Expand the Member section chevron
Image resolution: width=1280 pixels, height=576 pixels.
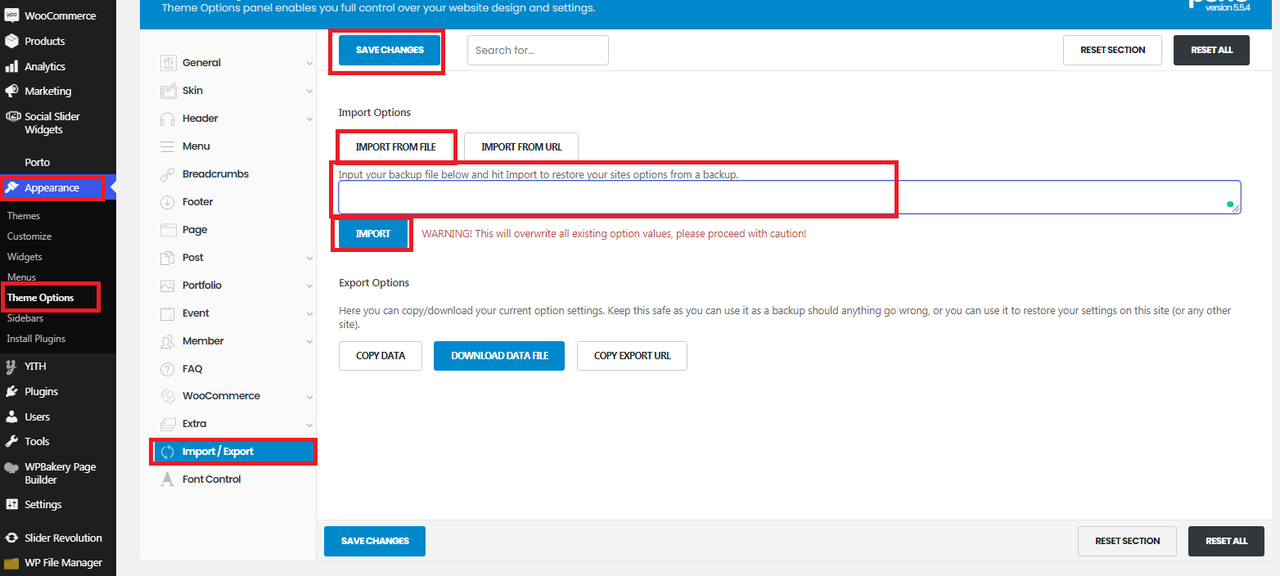(x=309, y=342)
